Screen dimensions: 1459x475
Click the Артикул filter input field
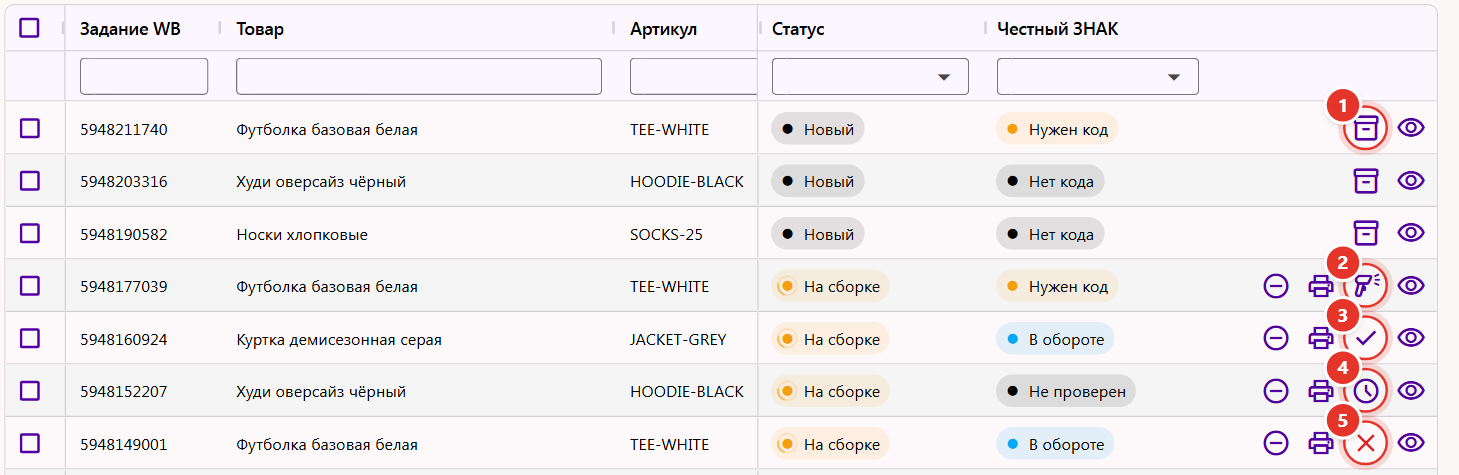(693, 76)
